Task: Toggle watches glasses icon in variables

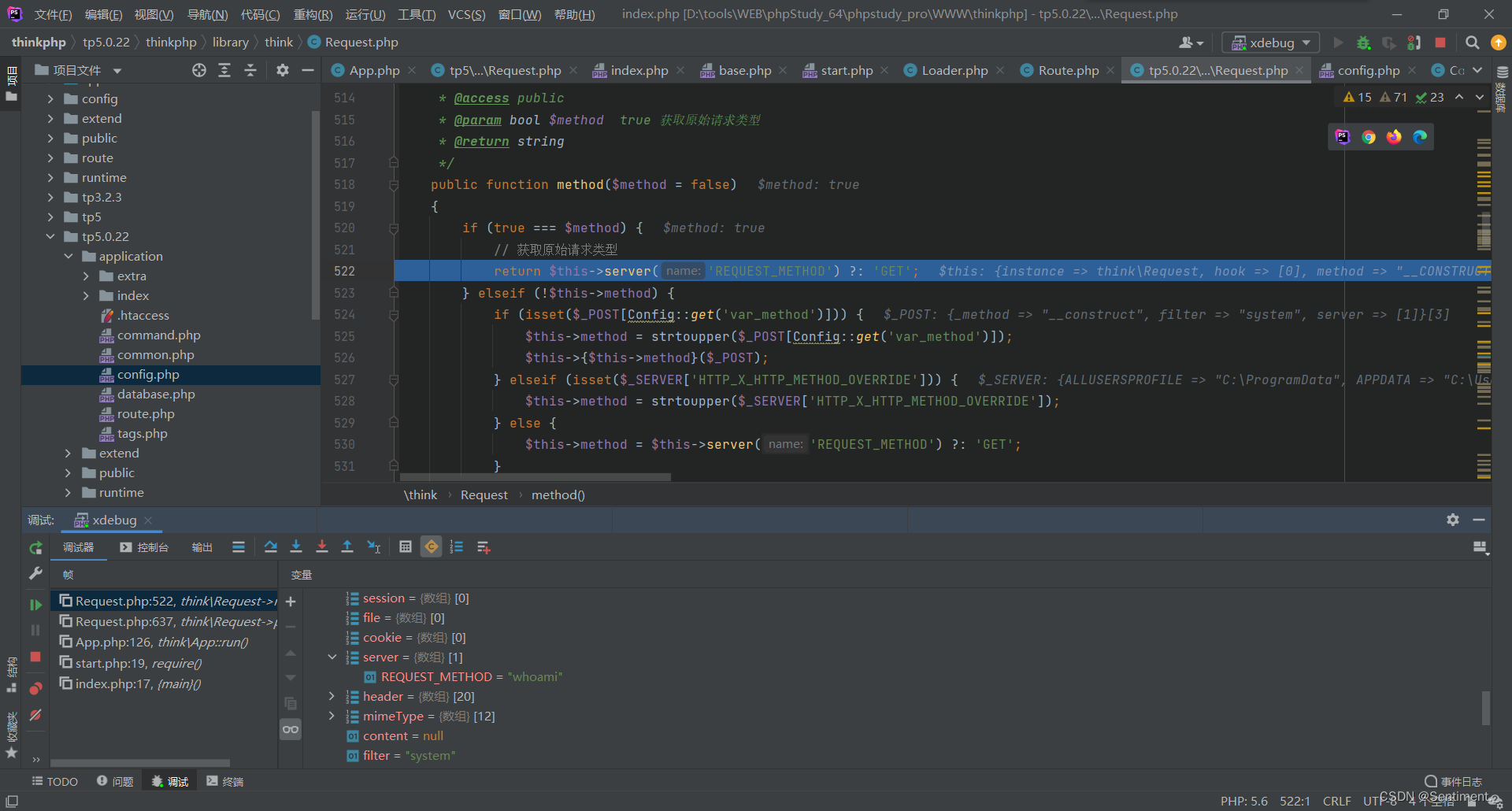Action: point(291,730)
